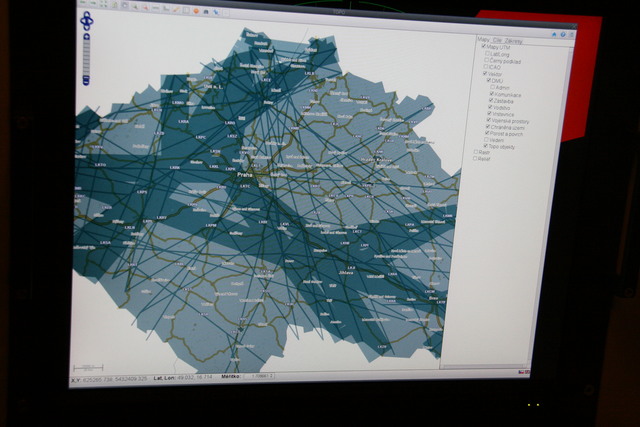Enable the ICAO layer checkbox
Image resolution: width=640 pixels, height=427 pixels.
point(486,66)
